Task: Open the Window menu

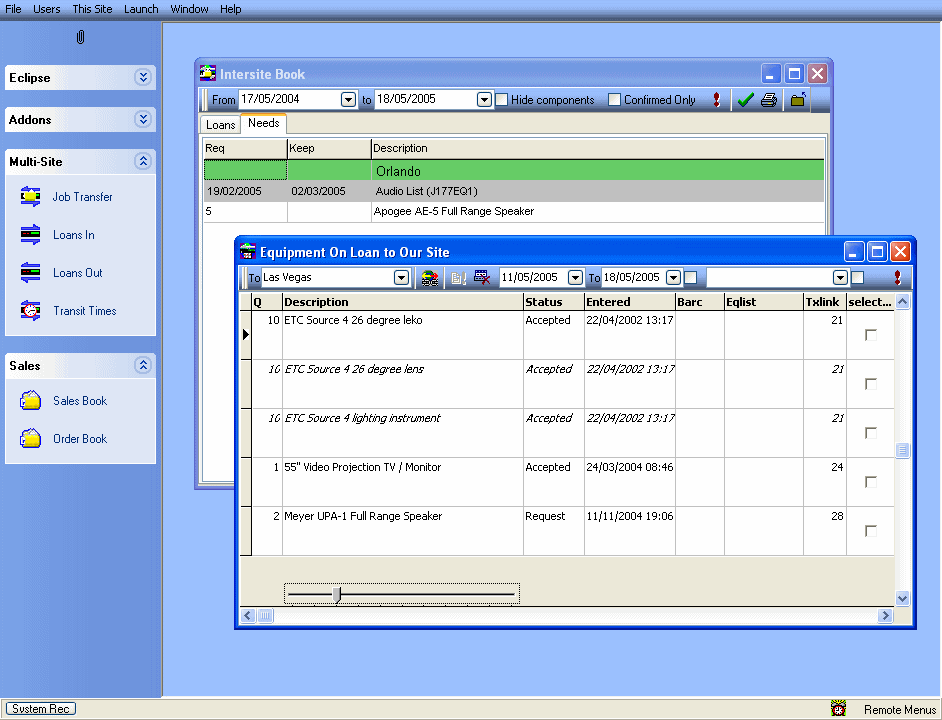Action: pos(189,9)
